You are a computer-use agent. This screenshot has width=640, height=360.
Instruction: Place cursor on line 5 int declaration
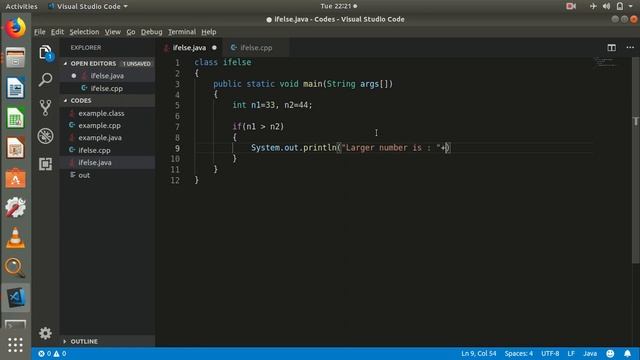[272, 105]
